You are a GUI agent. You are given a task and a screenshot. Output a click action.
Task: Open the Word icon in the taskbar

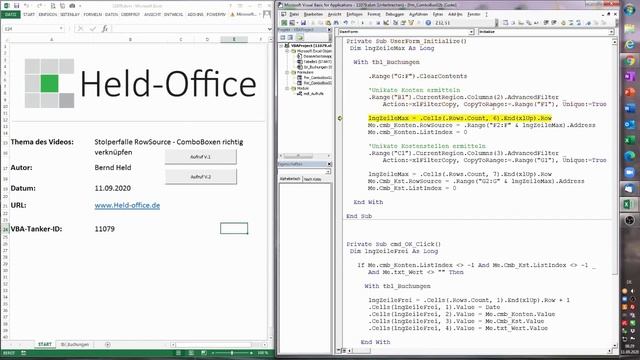[x=630, y=108]
